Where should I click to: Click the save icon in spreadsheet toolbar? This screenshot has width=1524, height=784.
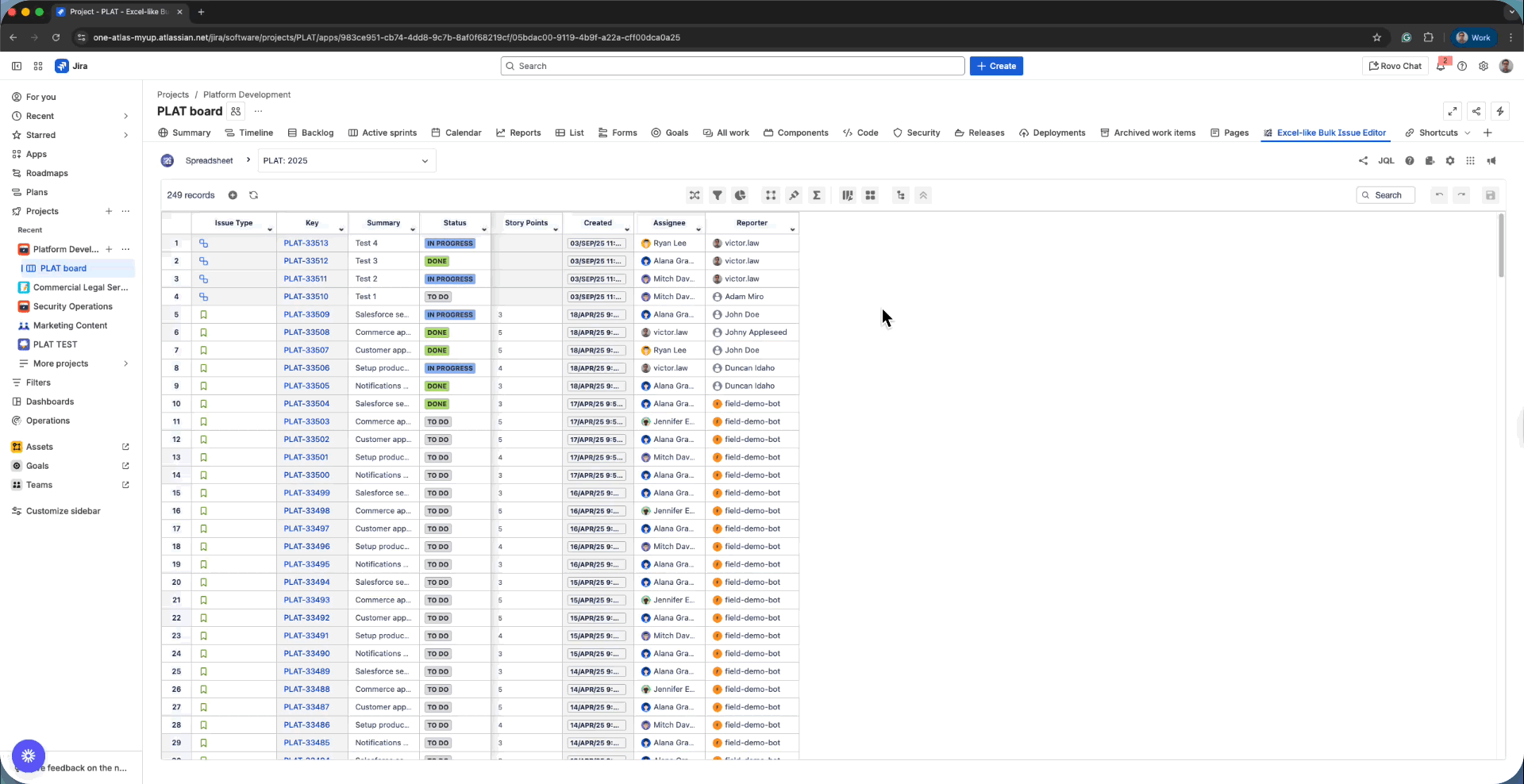point(1490,195)
